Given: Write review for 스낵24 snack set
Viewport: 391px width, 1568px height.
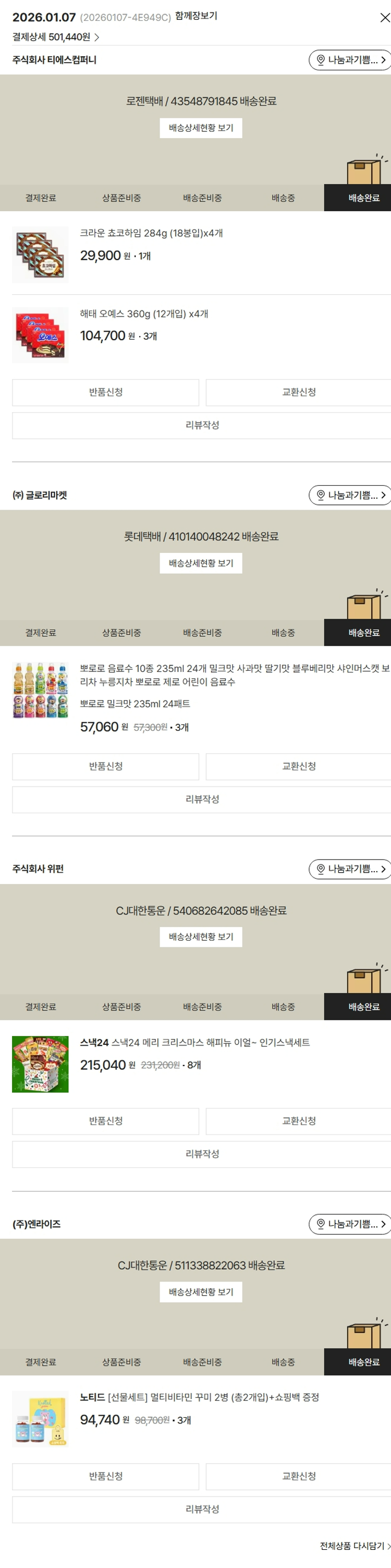Looking at the screenshot, I should coord(202,1154).
